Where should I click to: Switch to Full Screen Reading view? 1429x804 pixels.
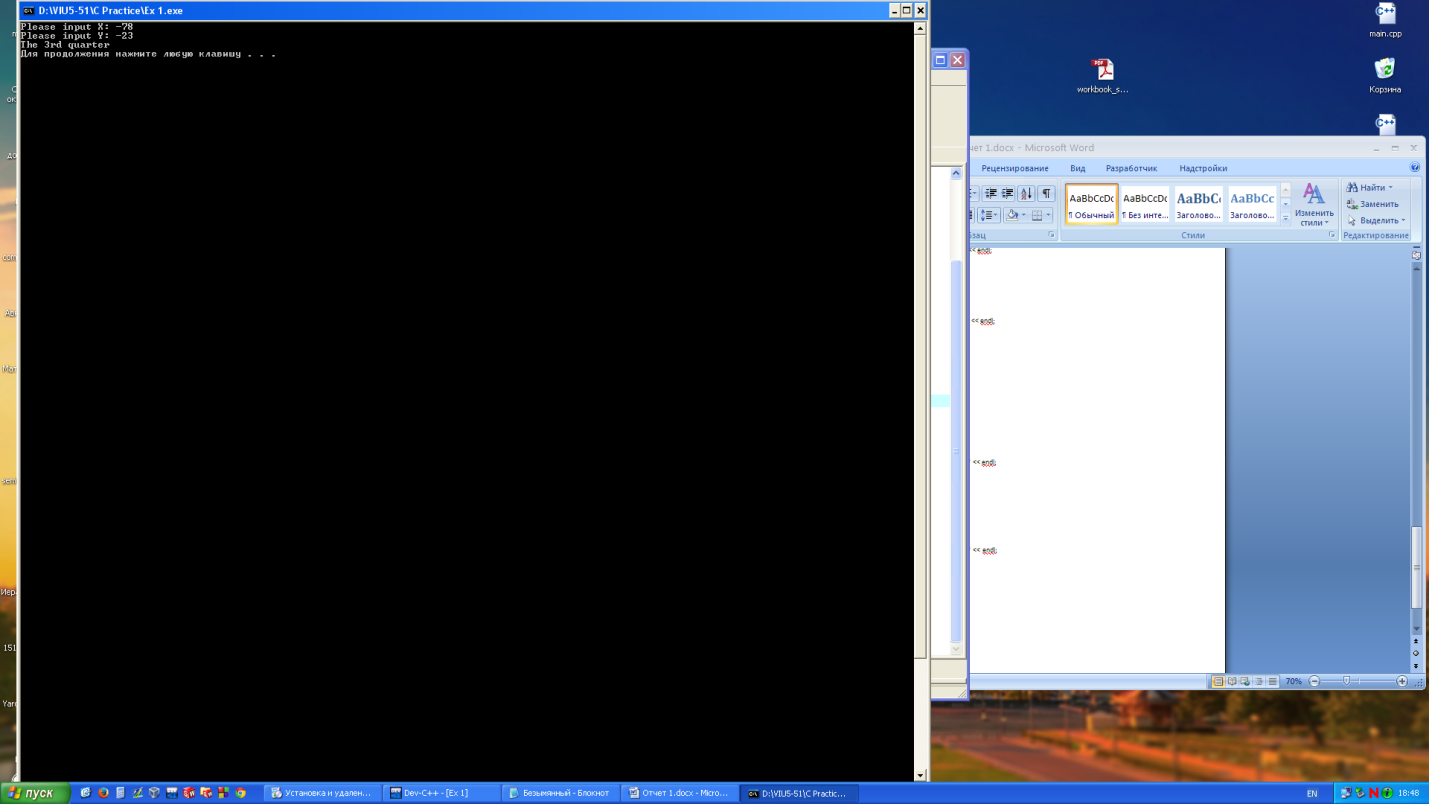coord(1232,681)
